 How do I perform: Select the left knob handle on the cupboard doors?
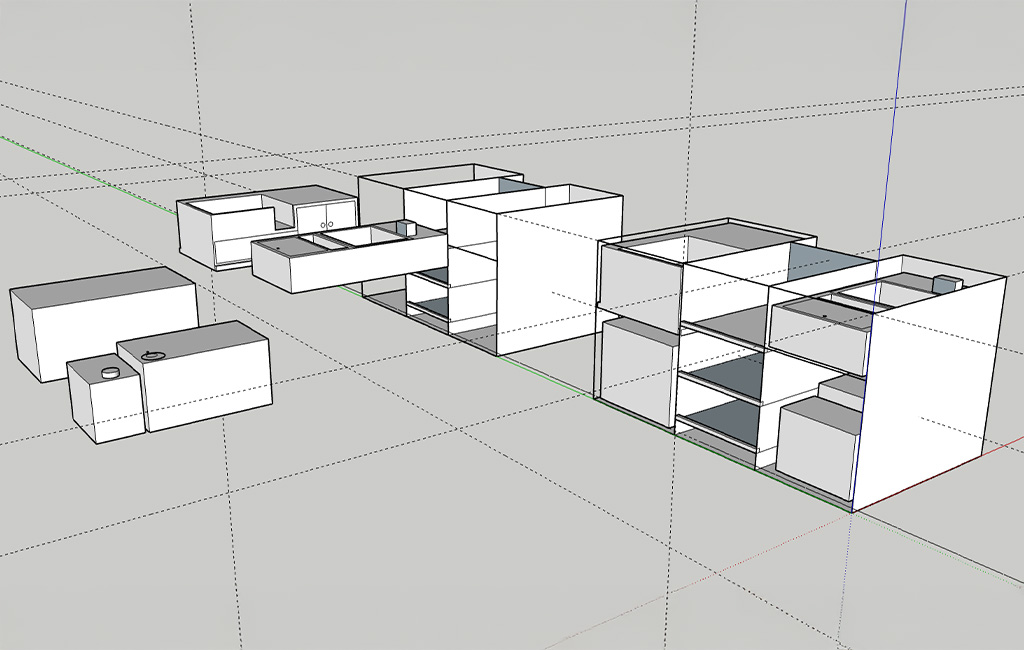[x=322, y=224]
